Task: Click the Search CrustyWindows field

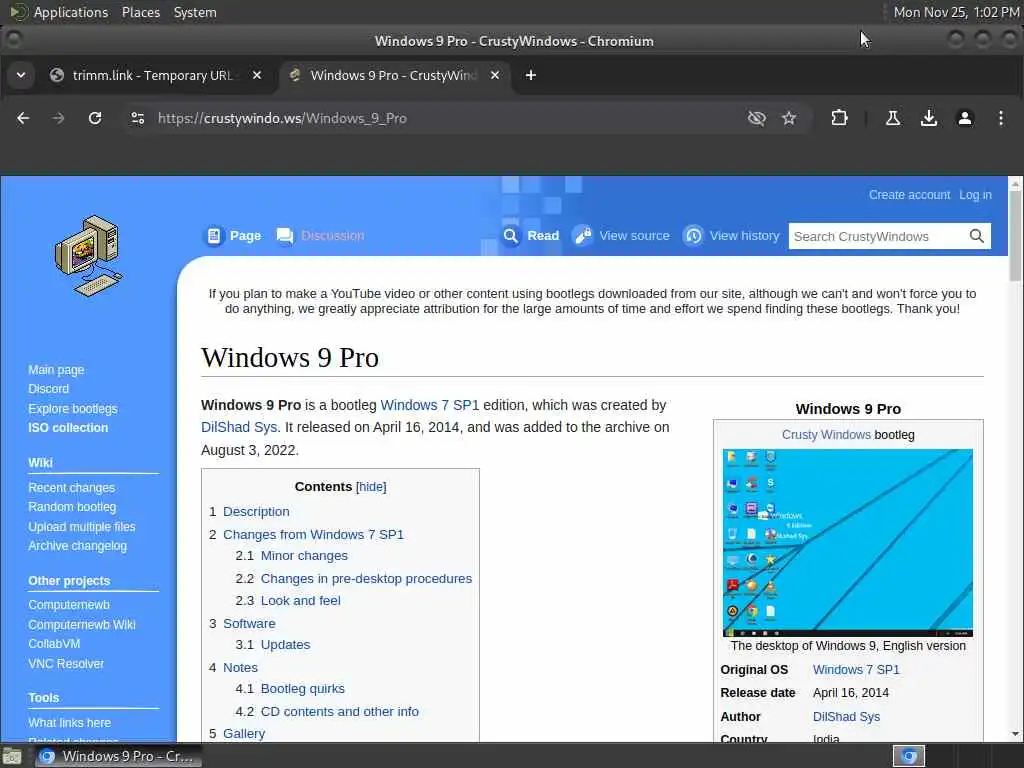Action: click(x=876, y=236)
